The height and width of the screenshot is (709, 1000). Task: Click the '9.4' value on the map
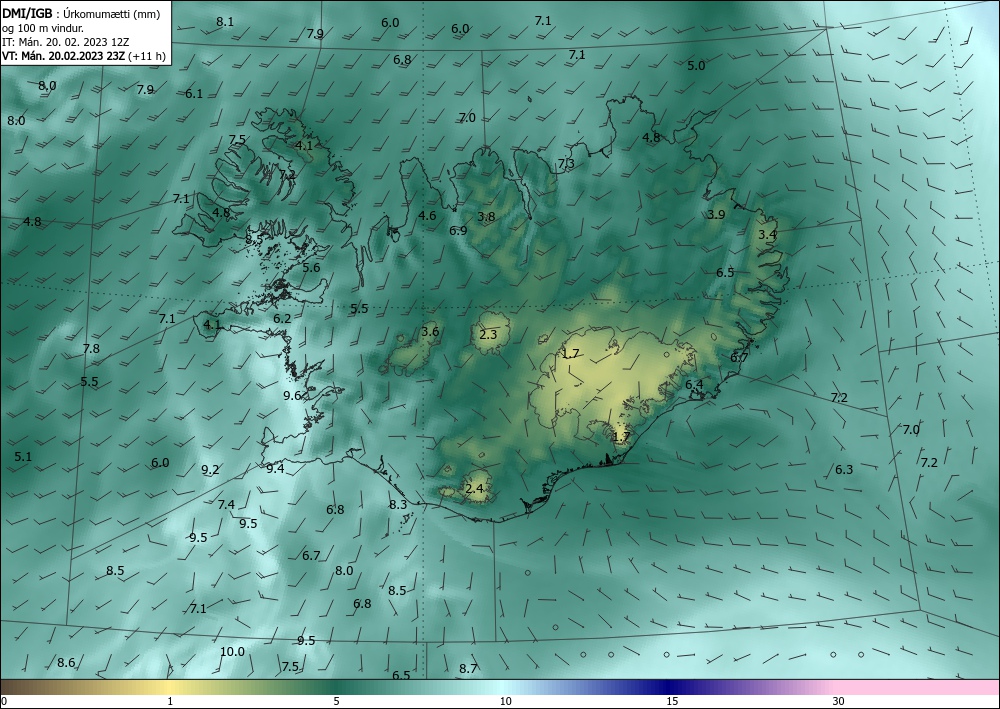275,469
